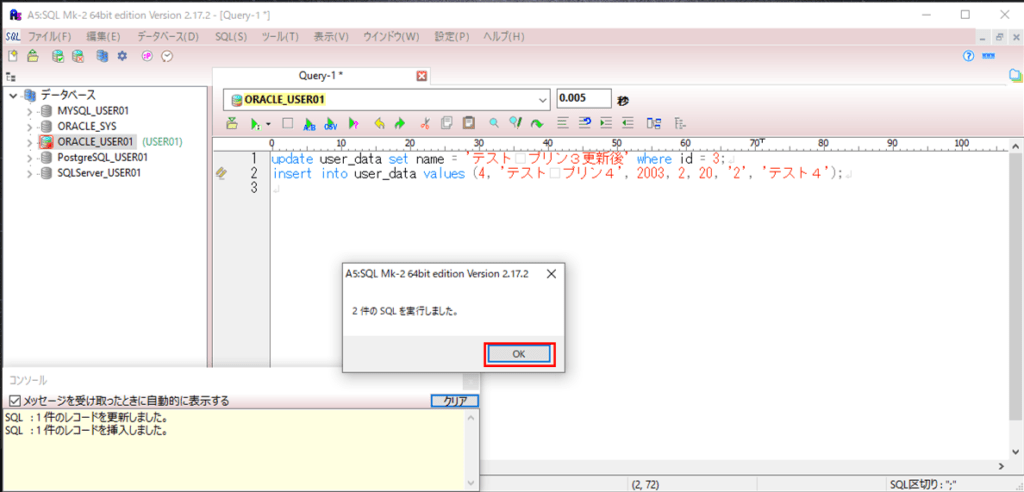Expand the PostgreSQL_USER01 tree node

pos(30,157)
